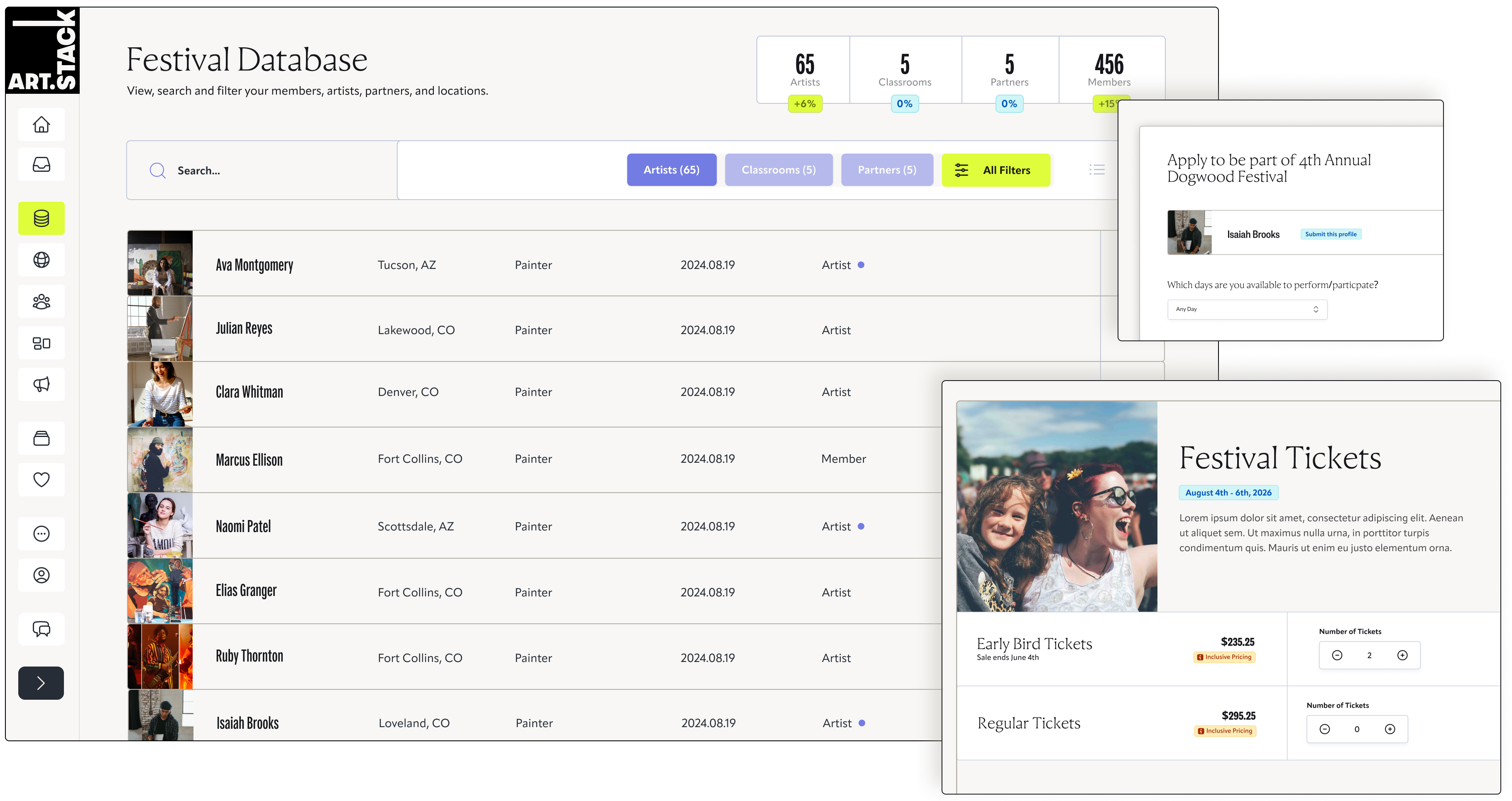Click the ART.STACK logo

pyautogui.click(x=42, y=51)
